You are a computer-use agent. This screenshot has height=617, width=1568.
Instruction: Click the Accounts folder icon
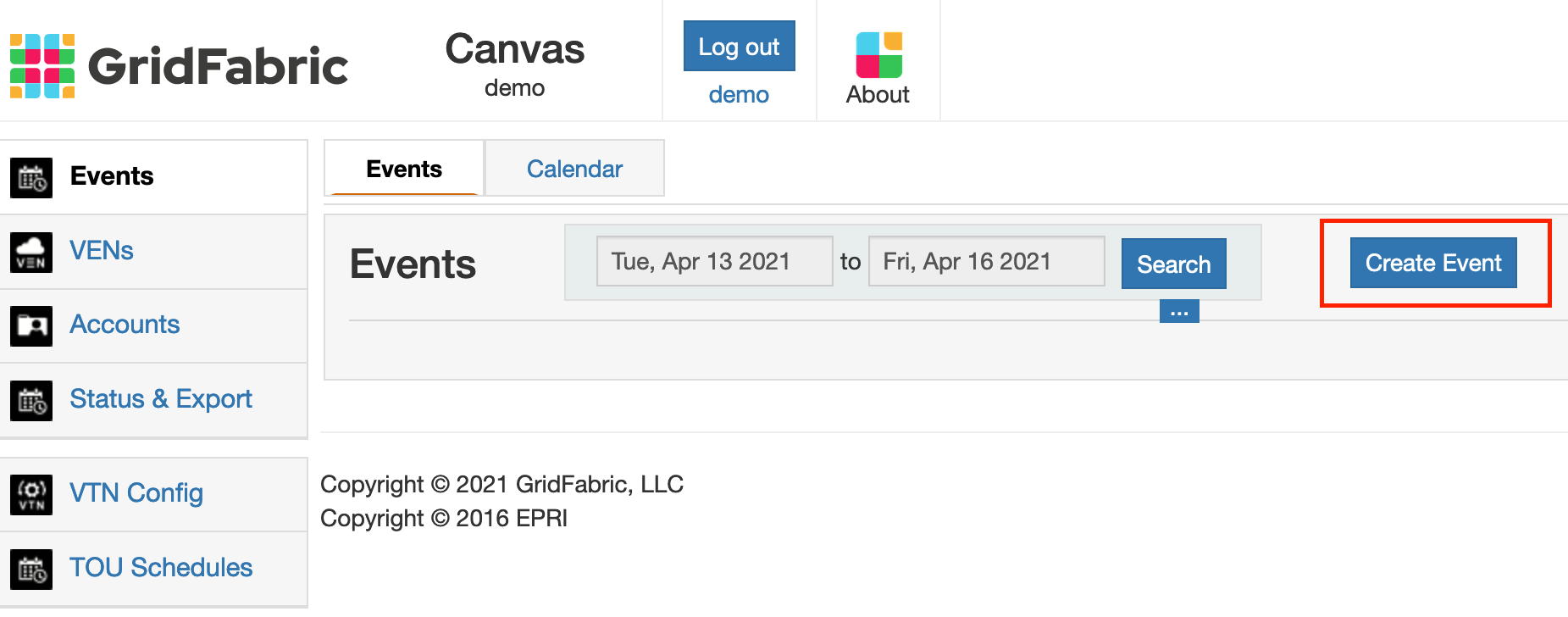(x=31, y=326)
